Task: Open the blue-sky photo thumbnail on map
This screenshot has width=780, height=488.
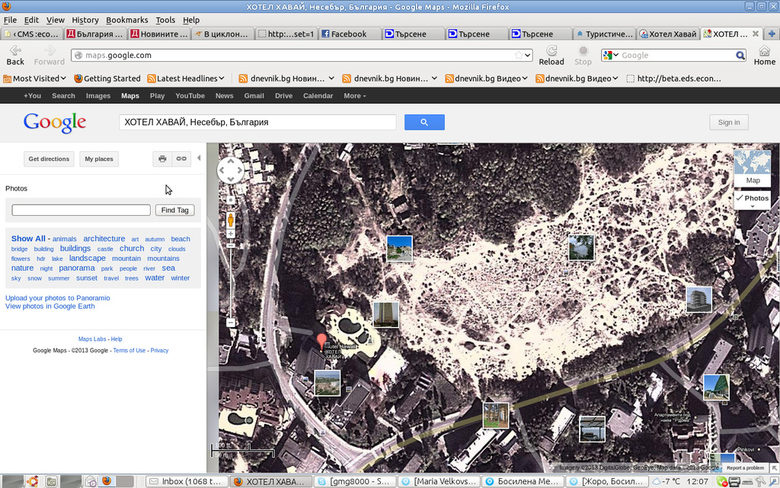Action: (399, 248)
